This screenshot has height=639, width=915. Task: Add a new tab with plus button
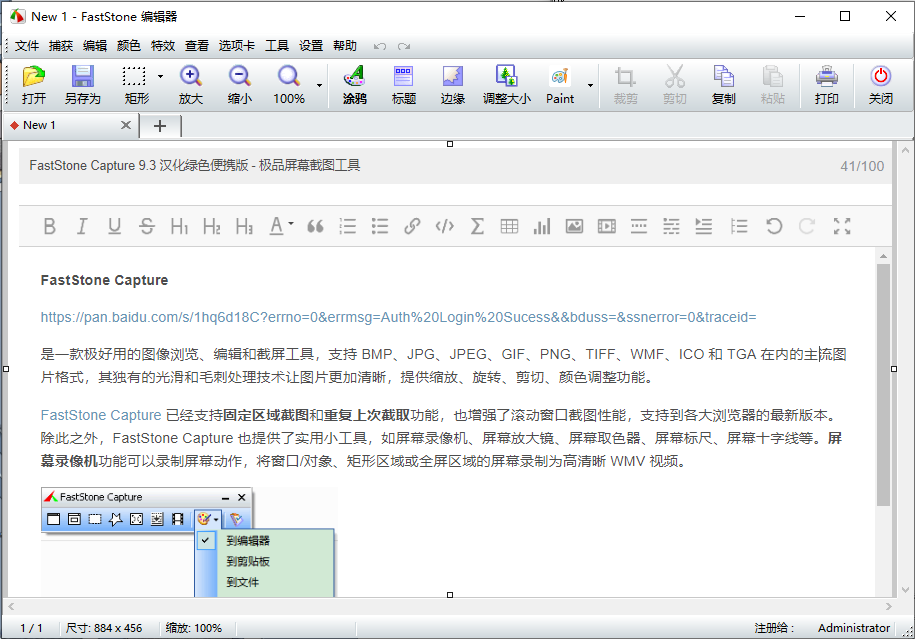point(160,125)
